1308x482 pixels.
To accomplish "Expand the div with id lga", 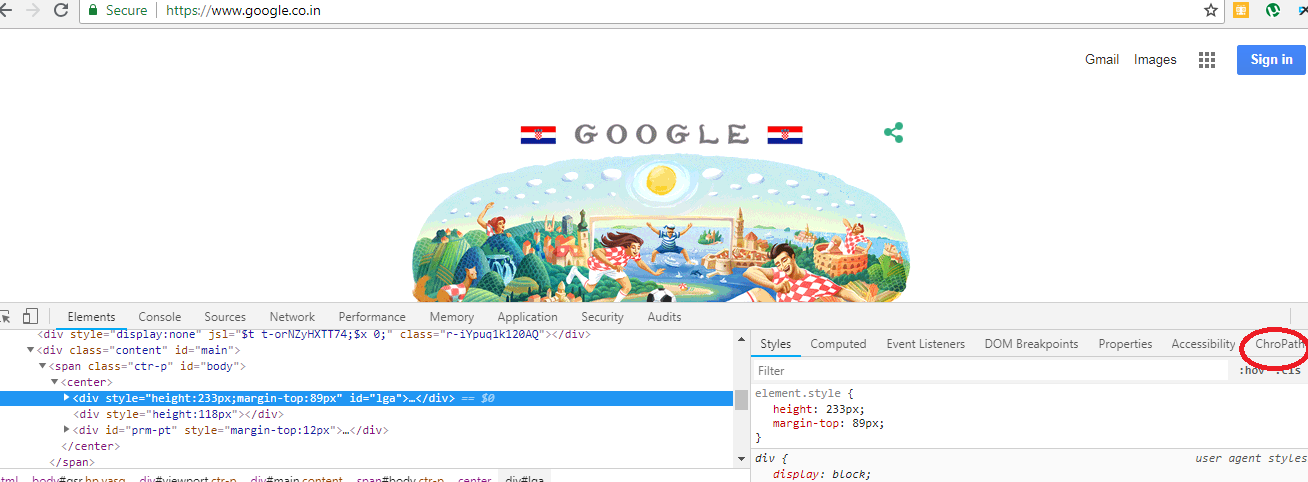I will [67, 398].
